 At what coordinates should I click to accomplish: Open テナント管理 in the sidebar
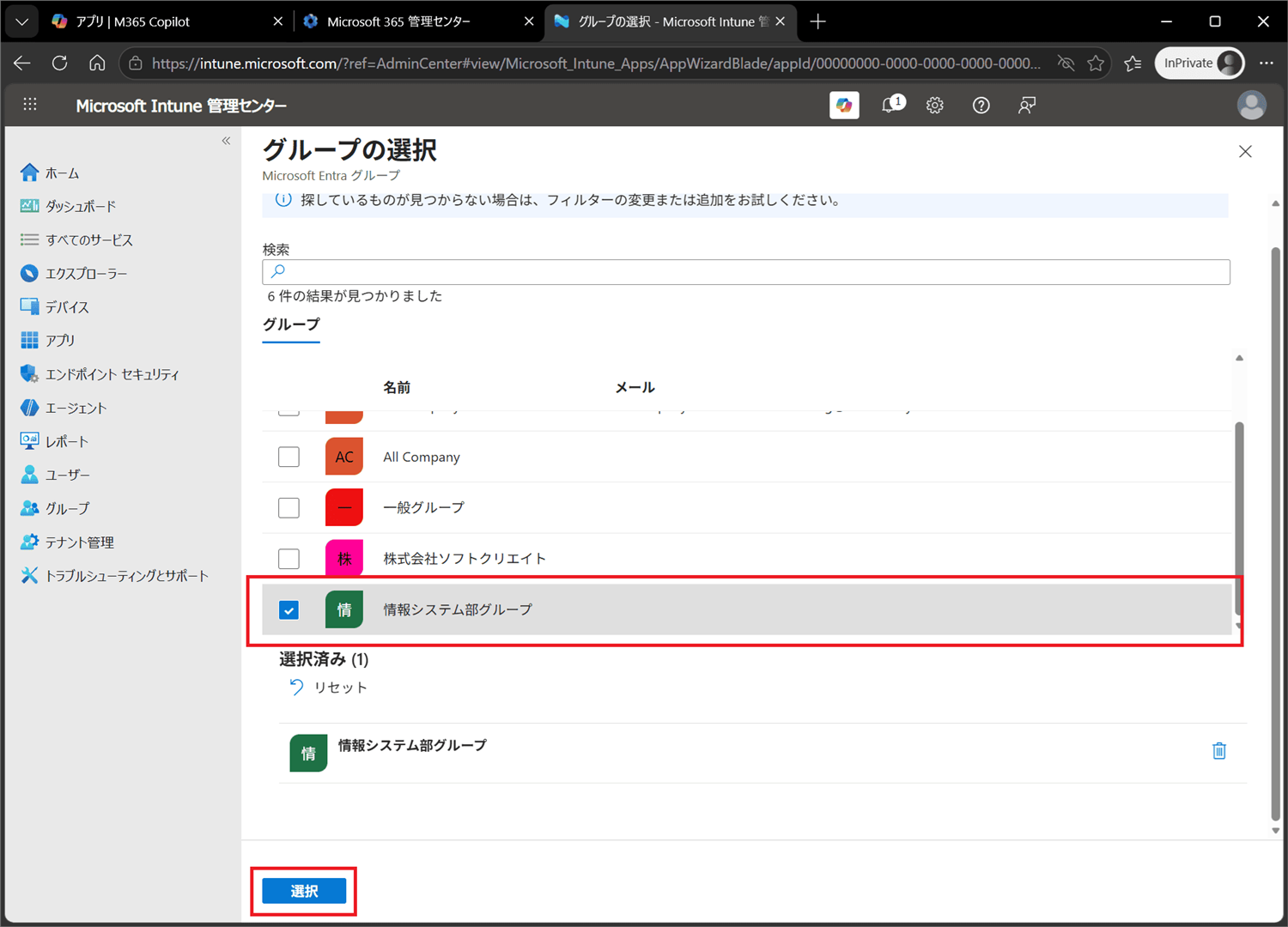pos(79,542)
